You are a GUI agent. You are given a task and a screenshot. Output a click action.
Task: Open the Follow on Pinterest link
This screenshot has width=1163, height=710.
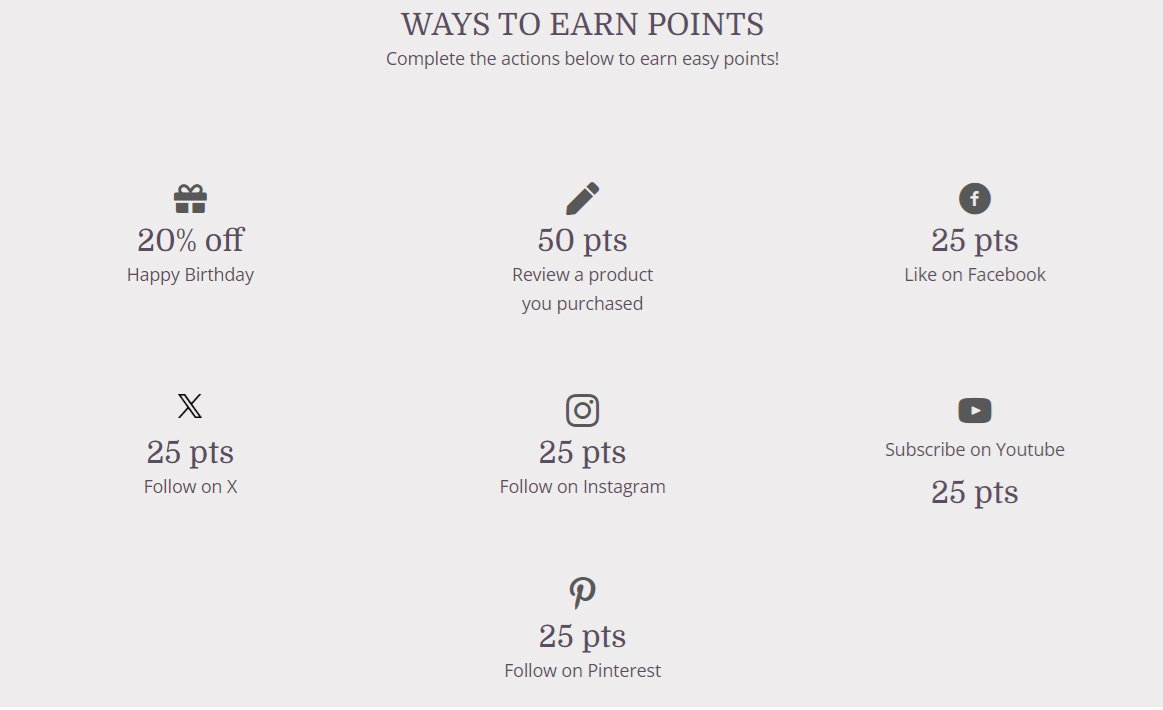(x=582, y=671)
